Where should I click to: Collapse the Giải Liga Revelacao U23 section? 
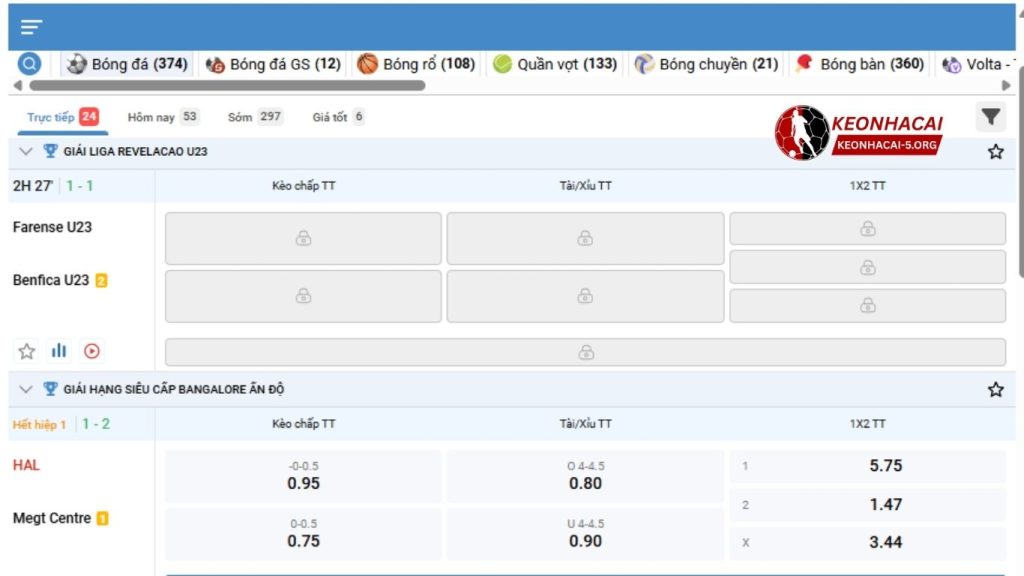click(x=26, y=152)
